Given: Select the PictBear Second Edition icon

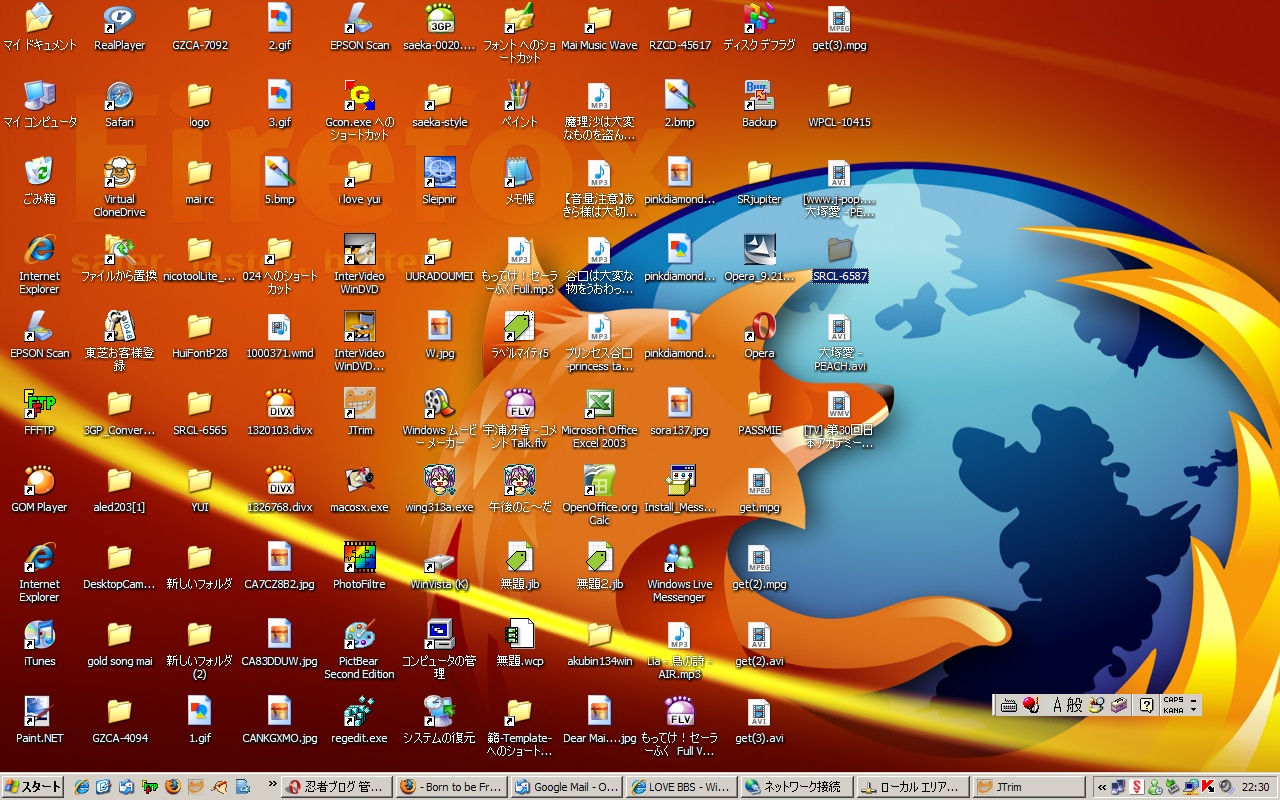Looking at the screenshot, I should tap(359, 649).
